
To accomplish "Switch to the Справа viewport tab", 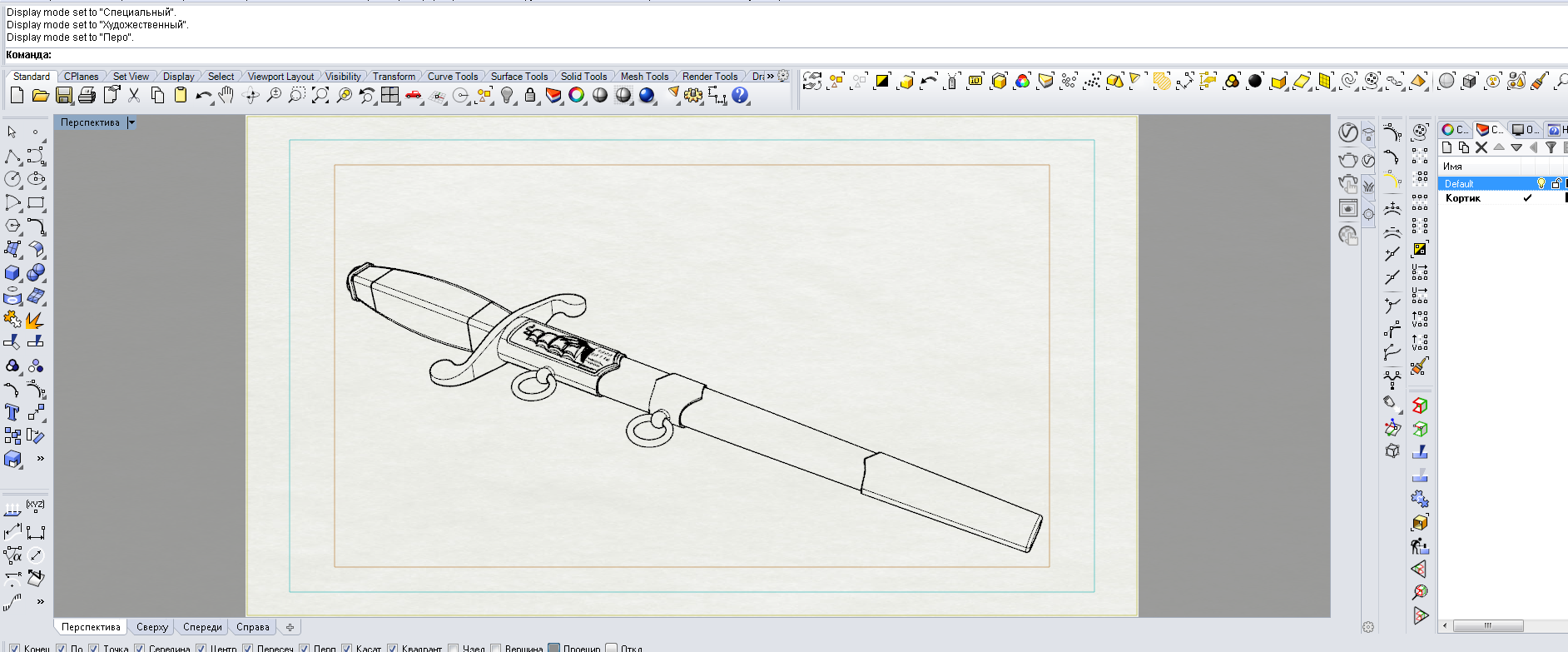I will click(x=253, y=627).
